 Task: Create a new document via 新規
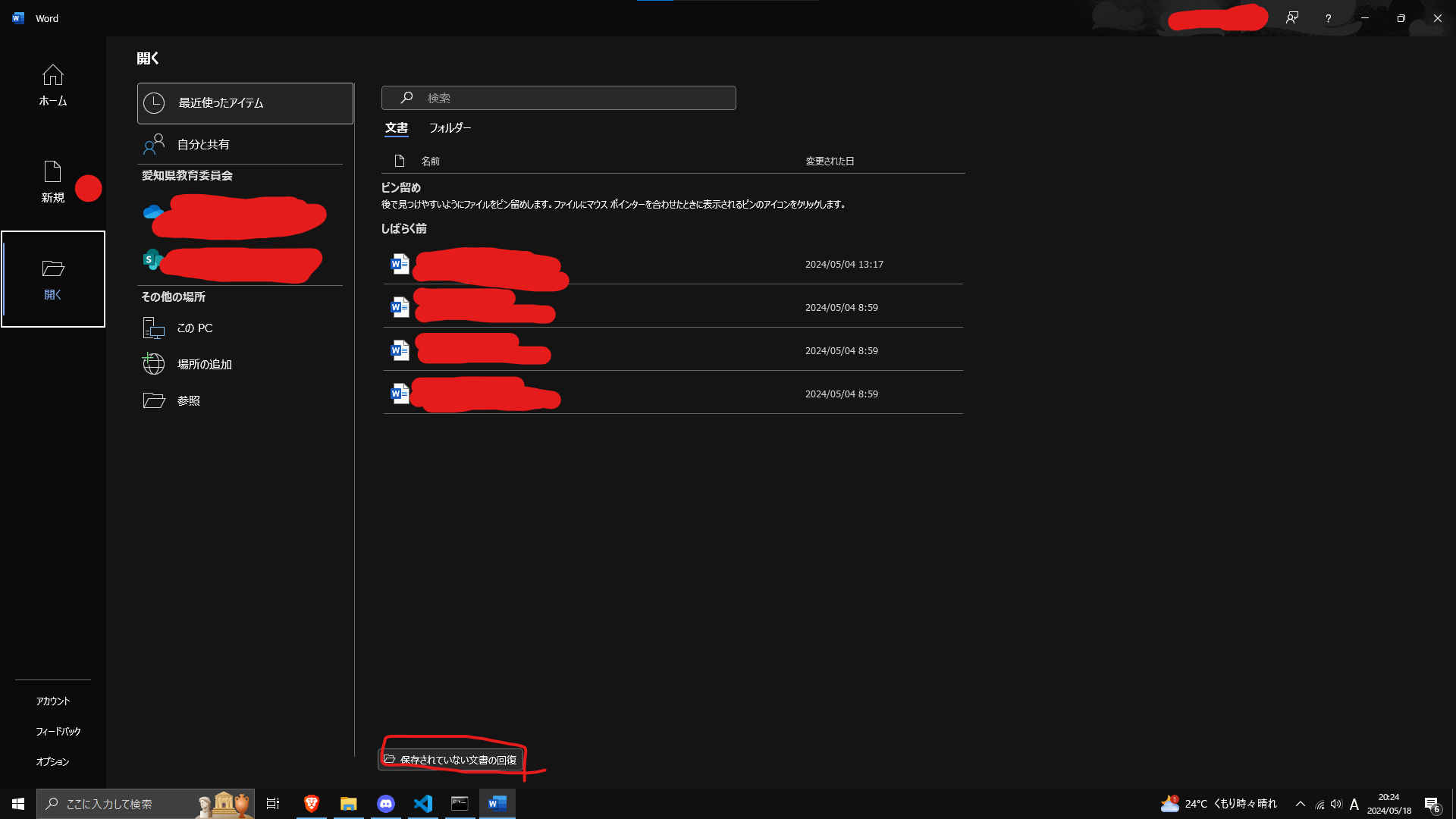pos(52,182)
